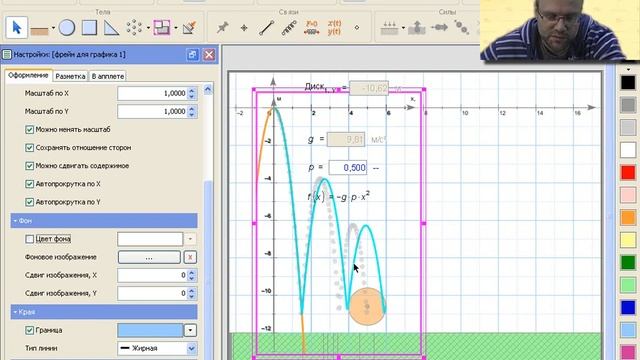Toggle Можно менять масштаб checkbox
This screenshot has width=640, height=360.
(x=29, y=129)
